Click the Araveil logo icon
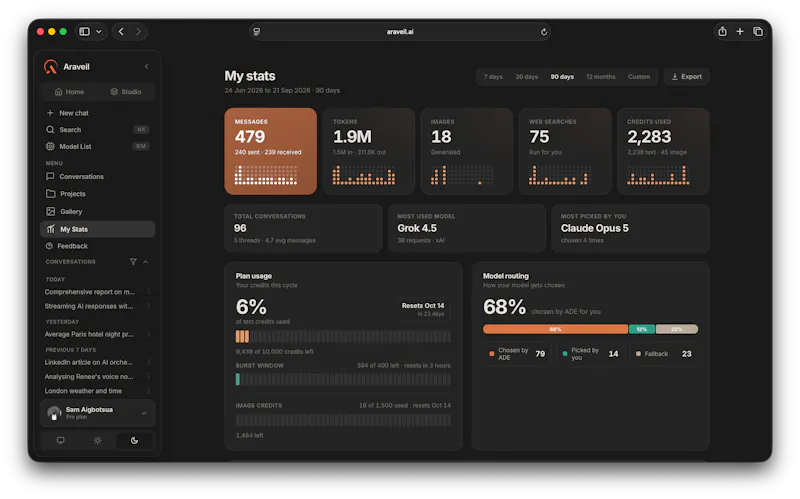Screen dimensions: 800x499 point(51,67)
